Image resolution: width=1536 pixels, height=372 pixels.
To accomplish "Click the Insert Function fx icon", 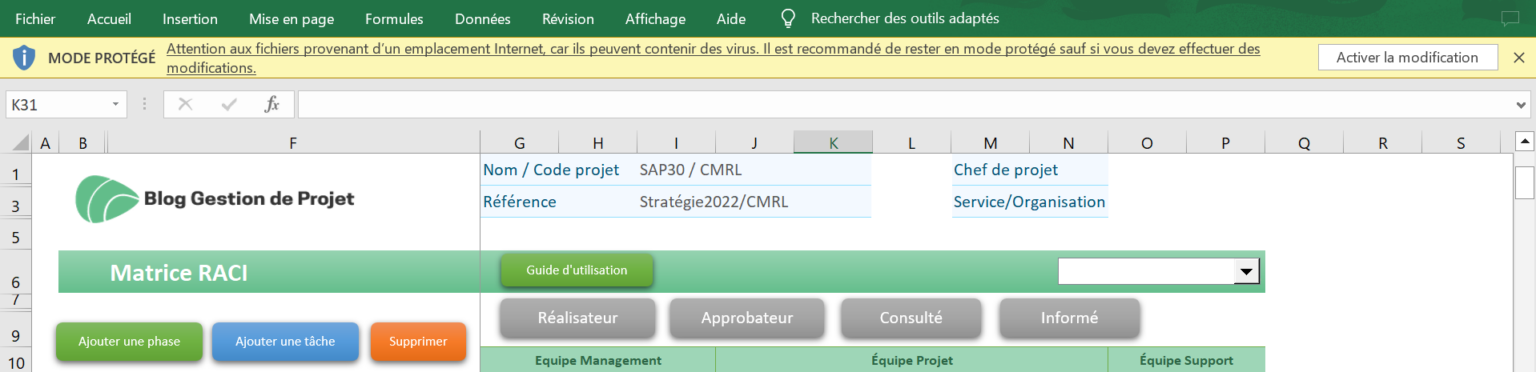I will (x=271, y=104).
